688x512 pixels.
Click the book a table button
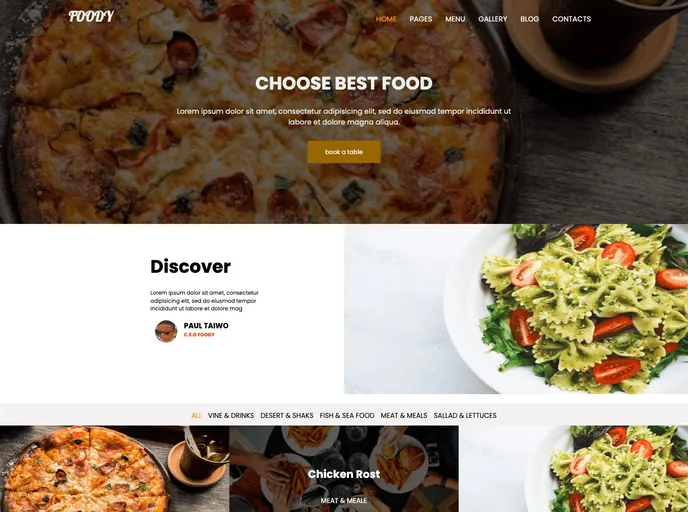click(344, 152)
